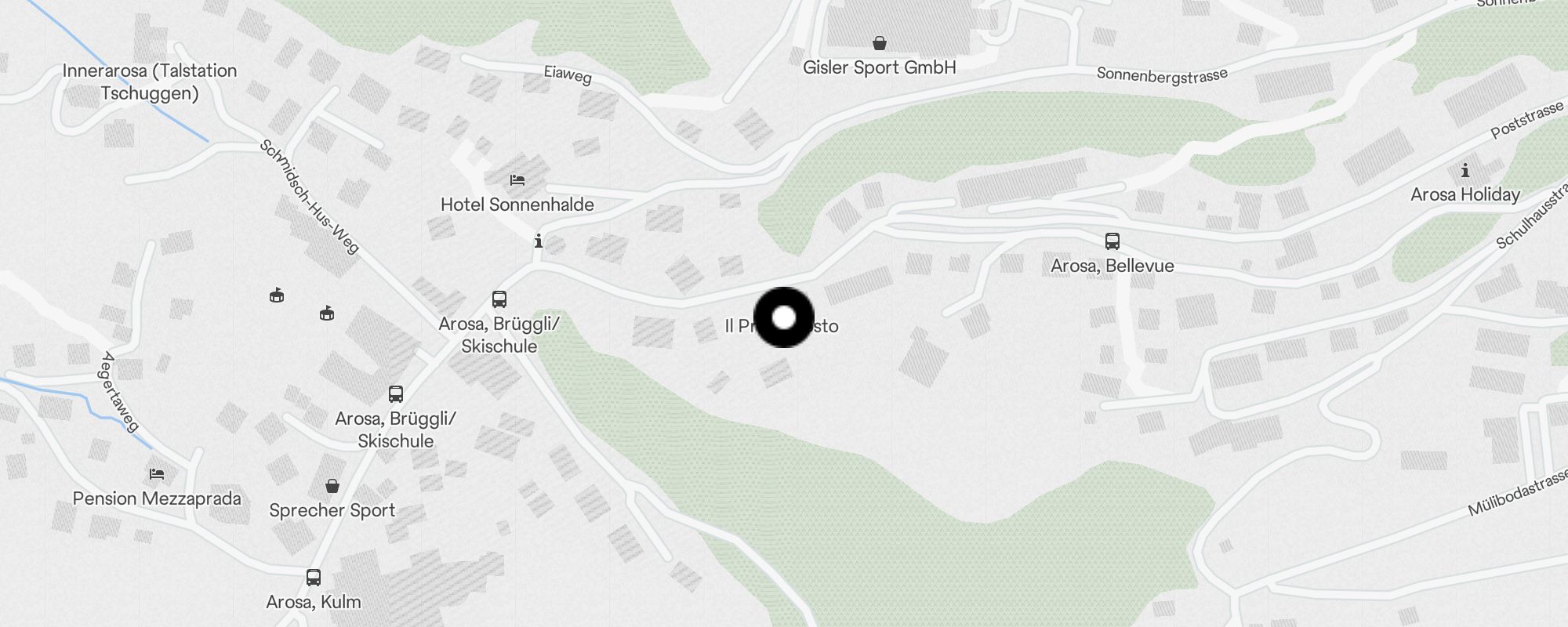Viewport: 1568px width, 627px height.
Task: Click the left cable car gondola icon
Action: click(x=277, y=295)
